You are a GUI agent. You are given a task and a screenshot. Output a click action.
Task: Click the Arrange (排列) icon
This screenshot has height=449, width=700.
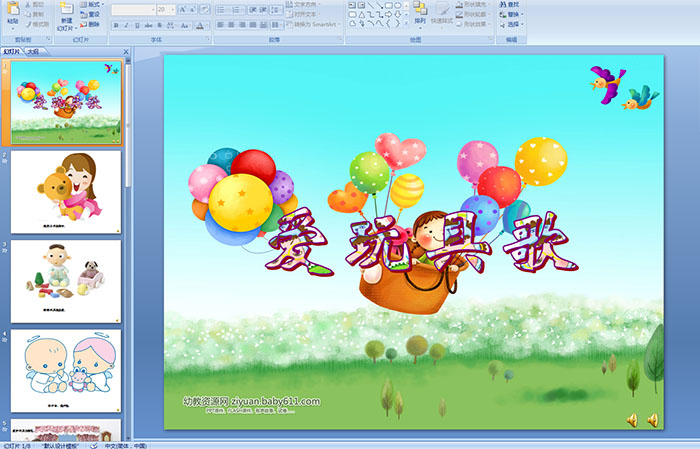[x=420, y=9]
